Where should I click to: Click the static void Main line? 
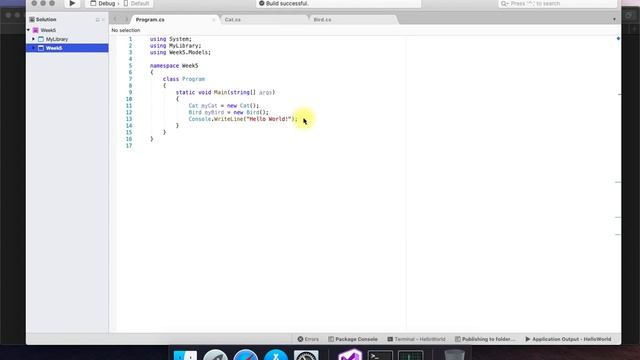225,92
